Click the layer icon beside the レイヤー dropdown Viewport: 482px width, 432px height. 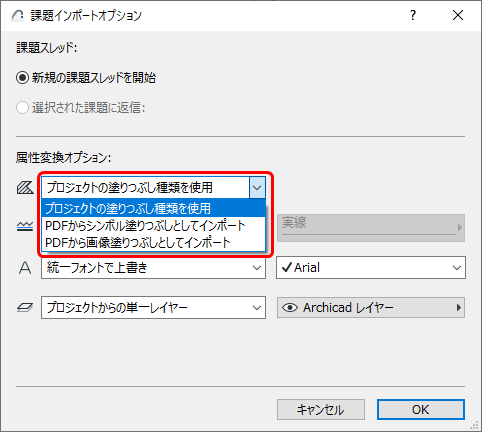tap(25, 307)
